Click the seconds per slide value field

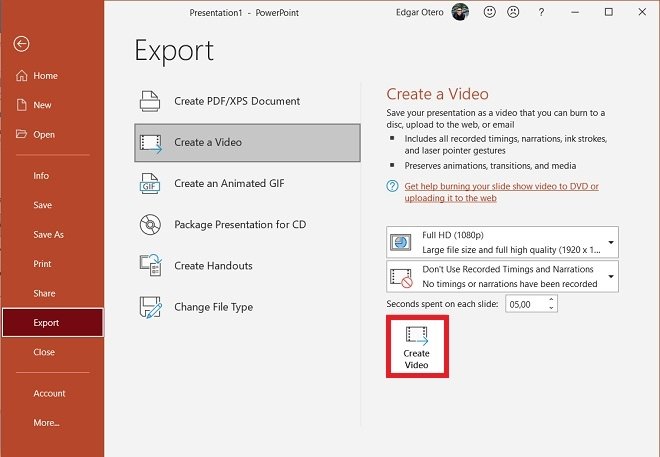coord(526,304)
